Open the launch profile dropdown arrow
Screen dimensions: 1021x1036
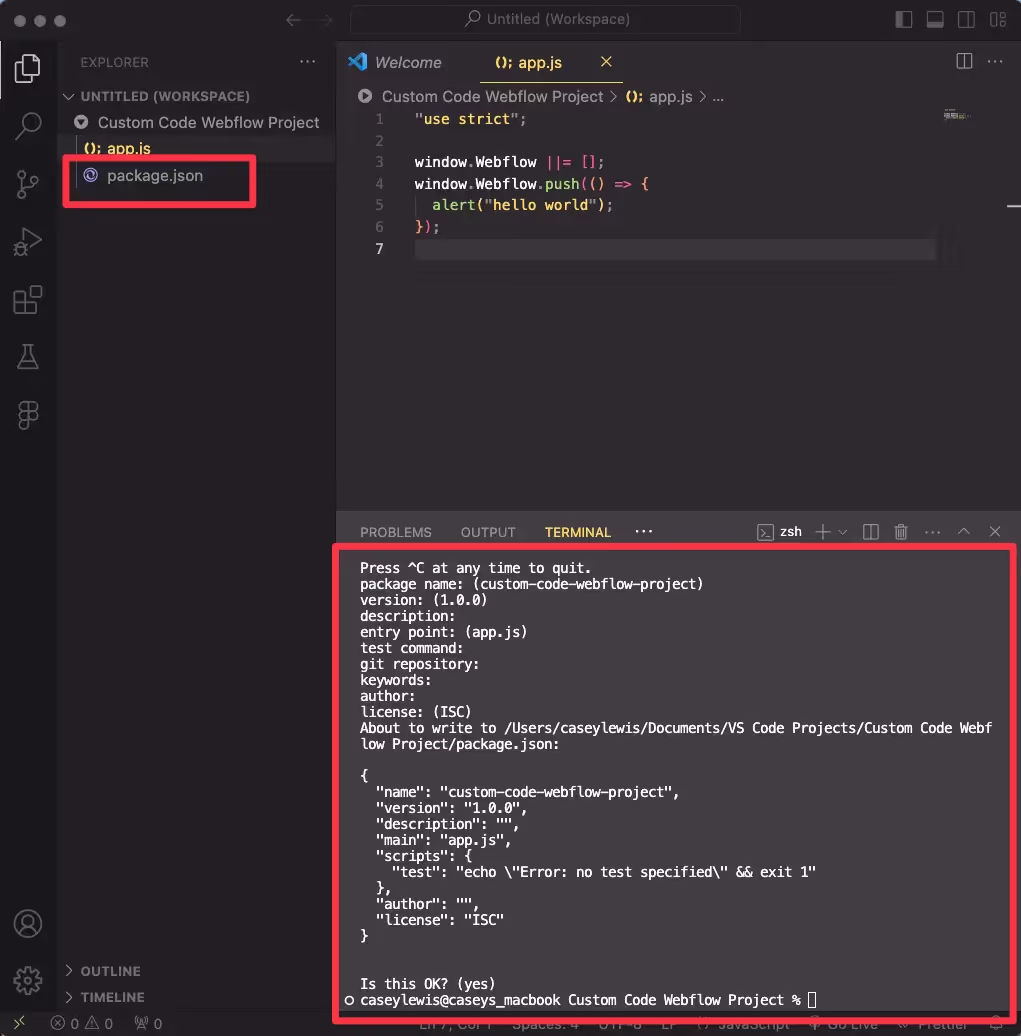click(x=843, y=532)
